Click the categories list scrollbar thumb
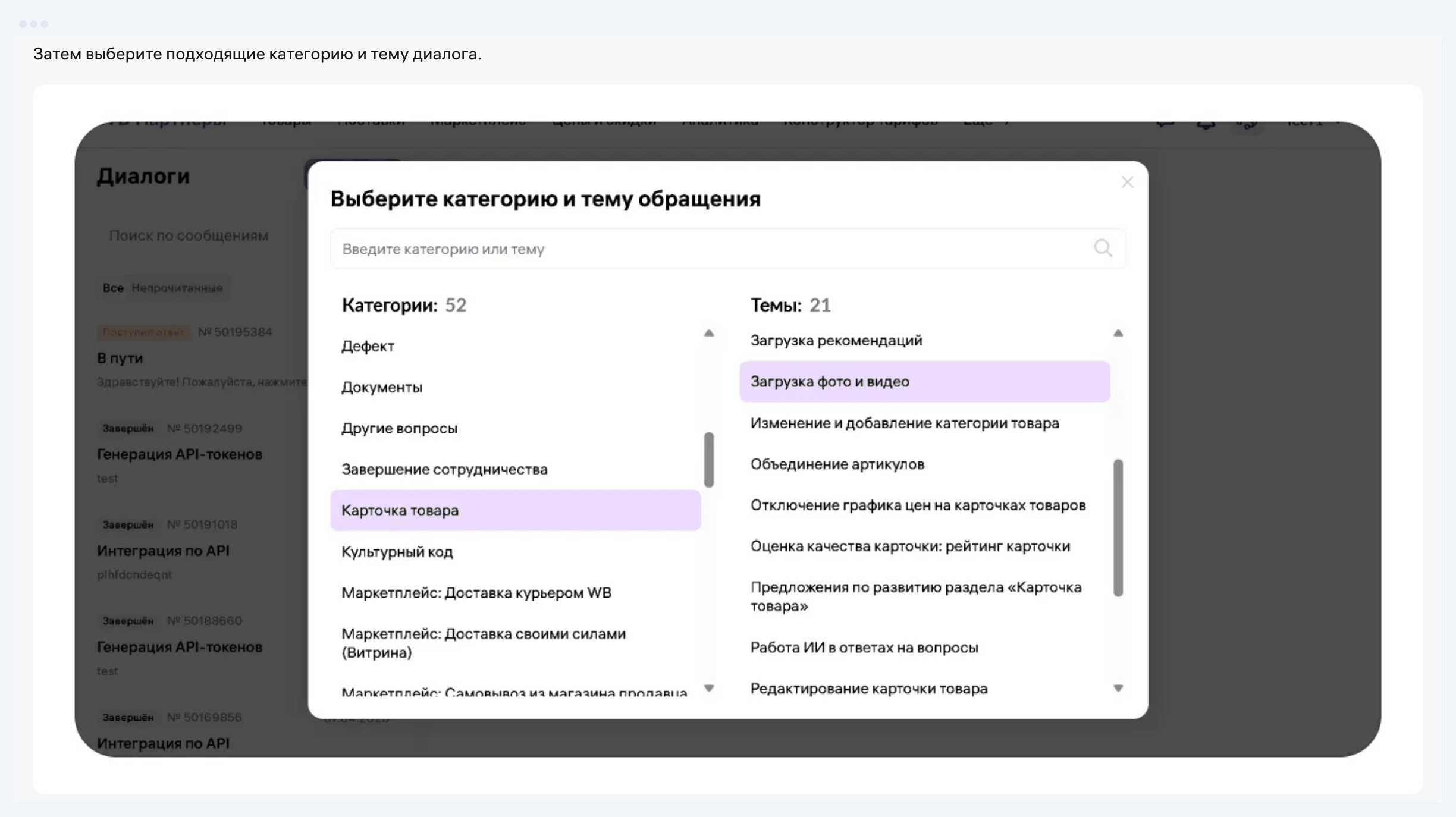Viewport: 1456px width, 817px height. tap(708, 460)
